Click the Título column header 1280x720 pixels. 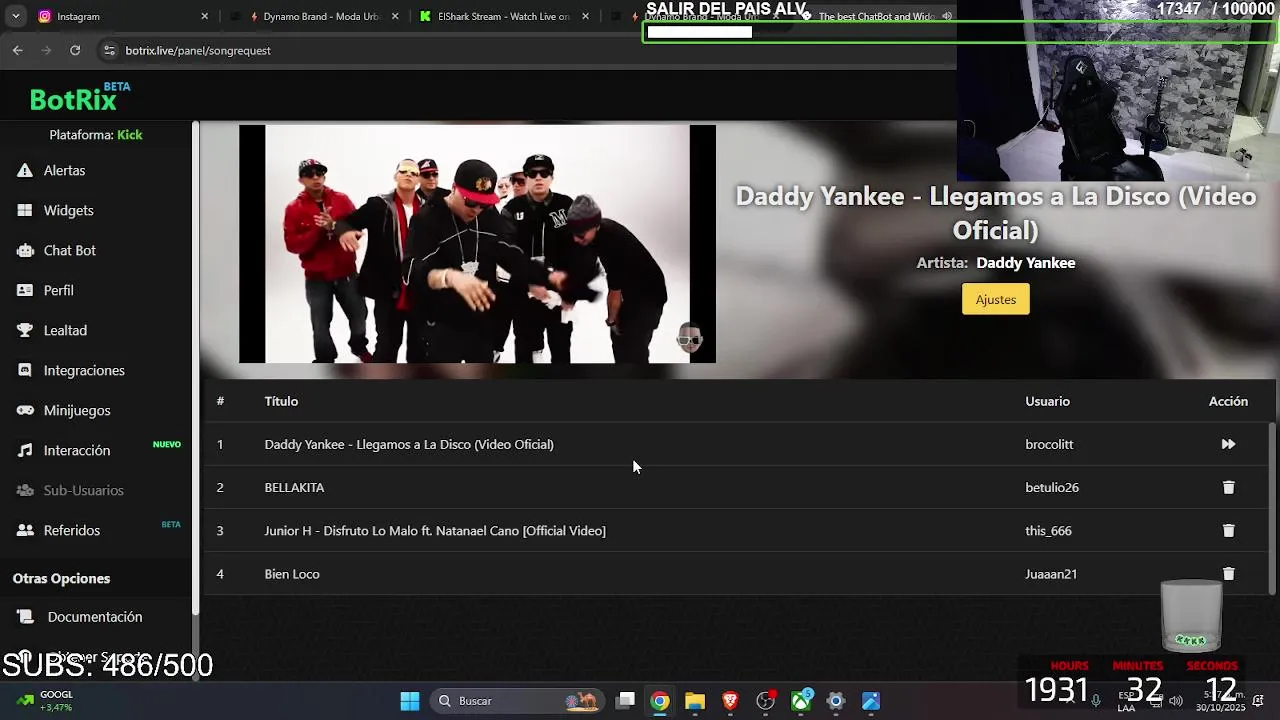pyautogui.click(x=281, y=401)
